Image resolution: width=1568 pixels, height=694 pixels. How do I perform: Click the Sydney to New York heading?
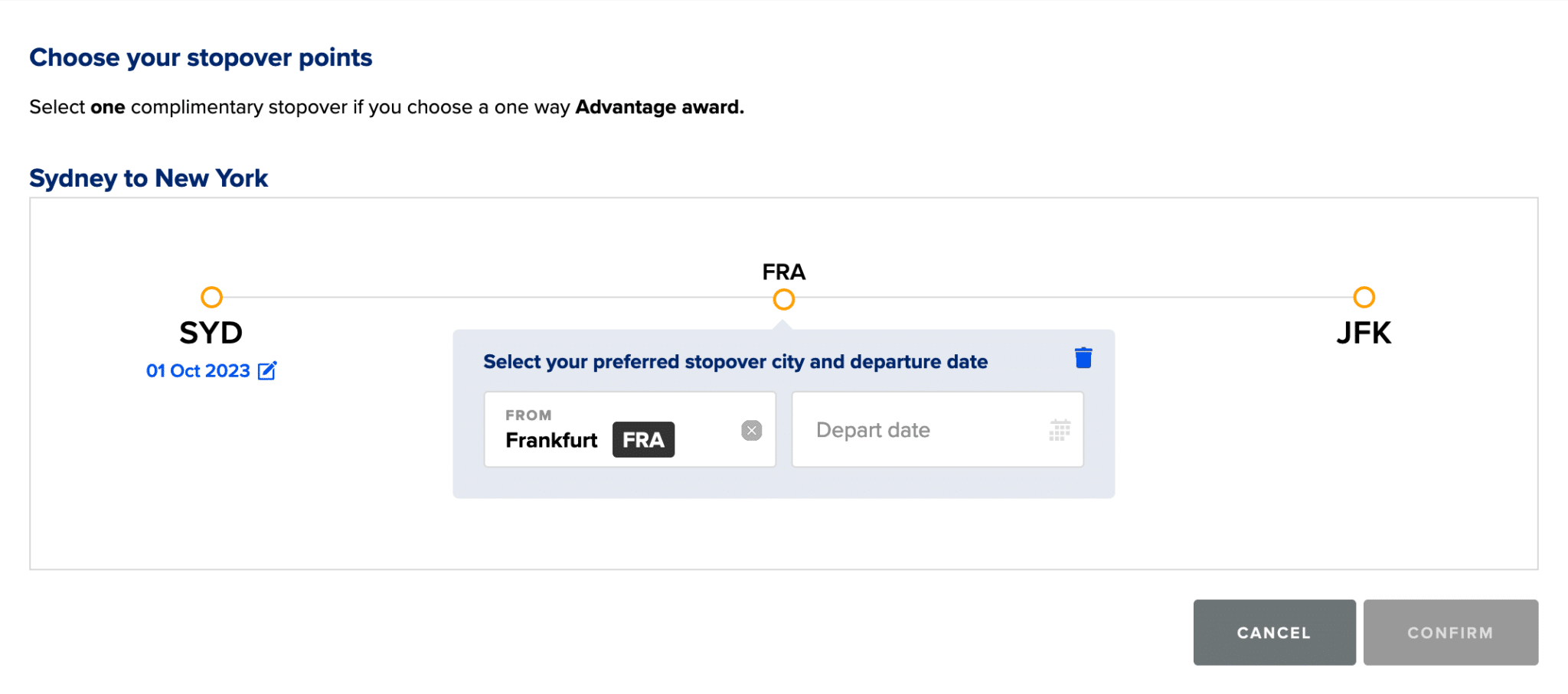click(x=149, y=178)
